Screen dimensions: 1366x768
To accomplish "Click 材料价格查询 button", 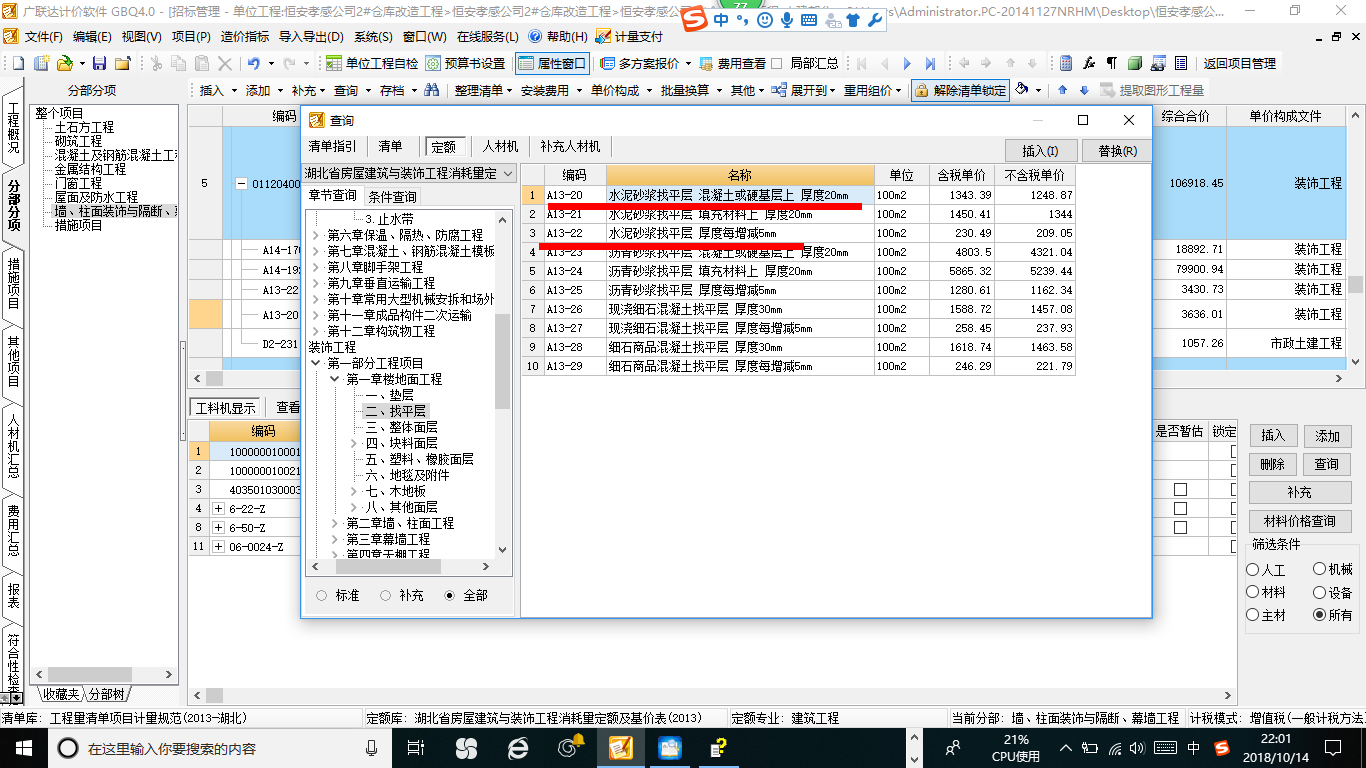I will [x=1299, y=521].
